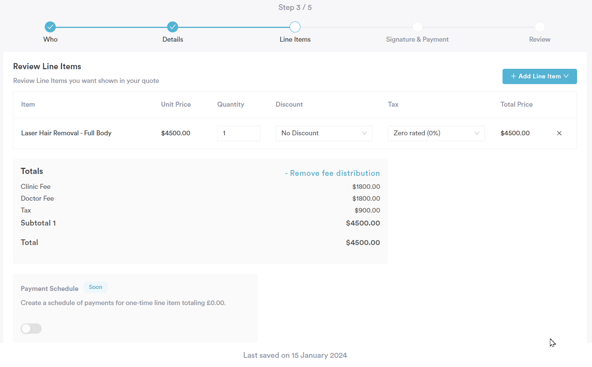Go back to completed Details step circle
Viewport: 592px width, 367px height.
173,27
